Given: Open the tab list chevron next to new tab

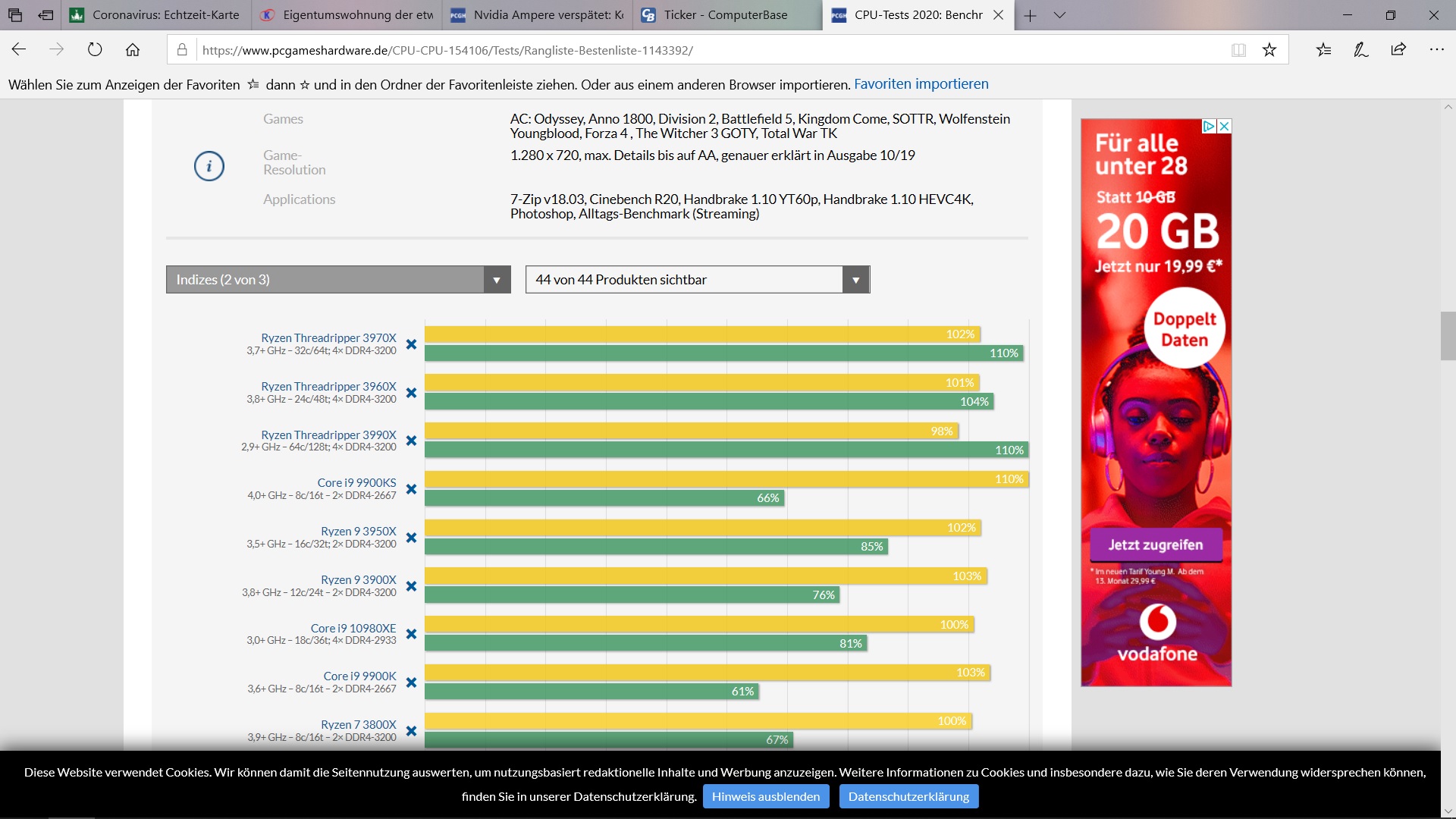Looking at the screenshot, I should (x=1059, y=15).
